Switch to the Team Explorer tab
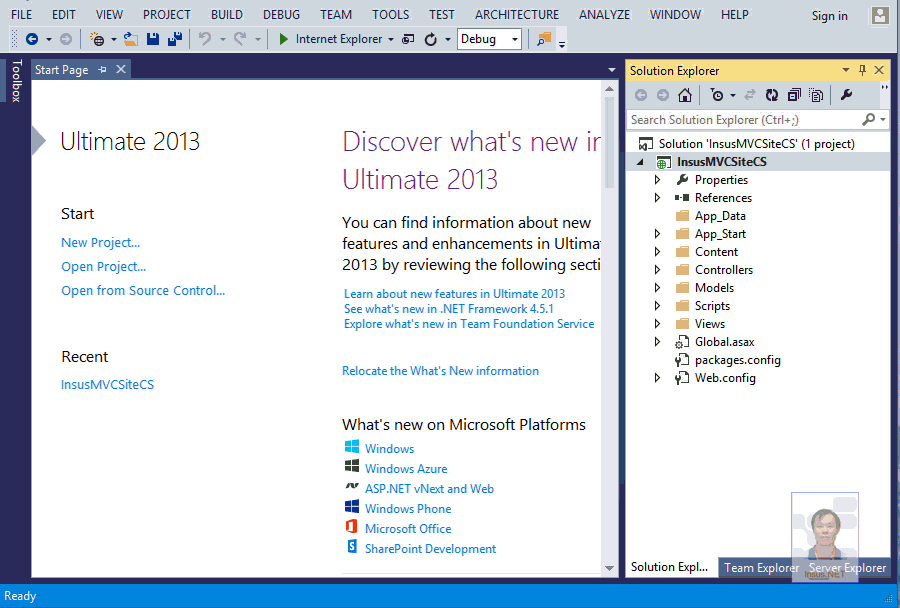 pyautogui.click(x=761, y=568)
